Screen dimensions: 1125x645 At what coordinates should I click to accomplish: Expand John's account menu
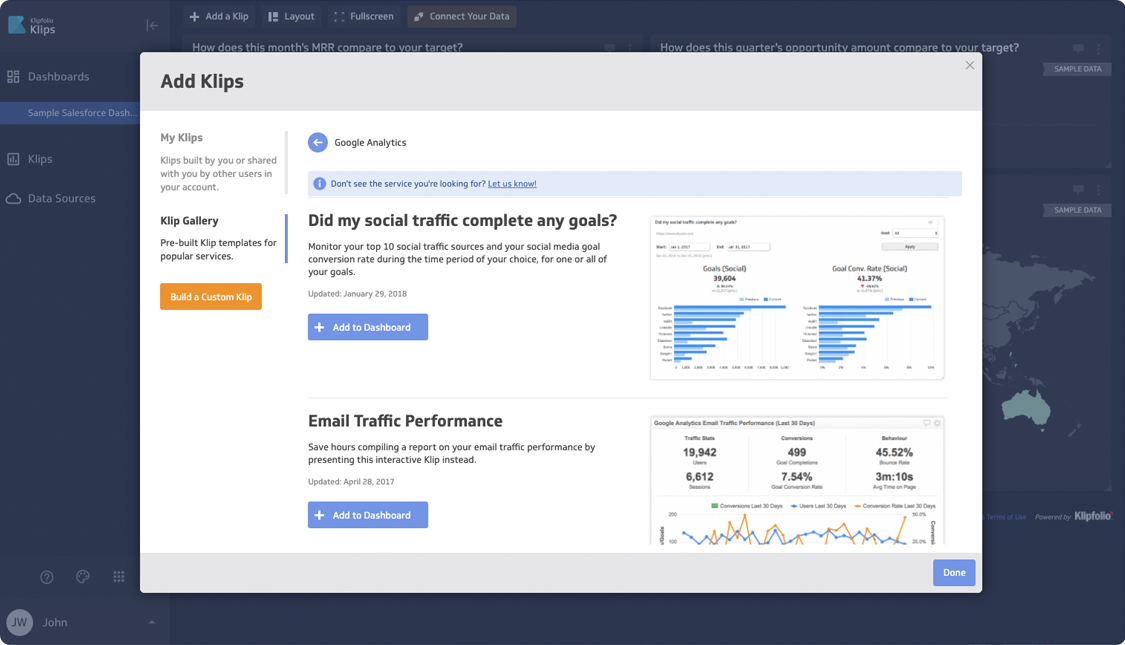pyautogui.click(x=151, y=622)
